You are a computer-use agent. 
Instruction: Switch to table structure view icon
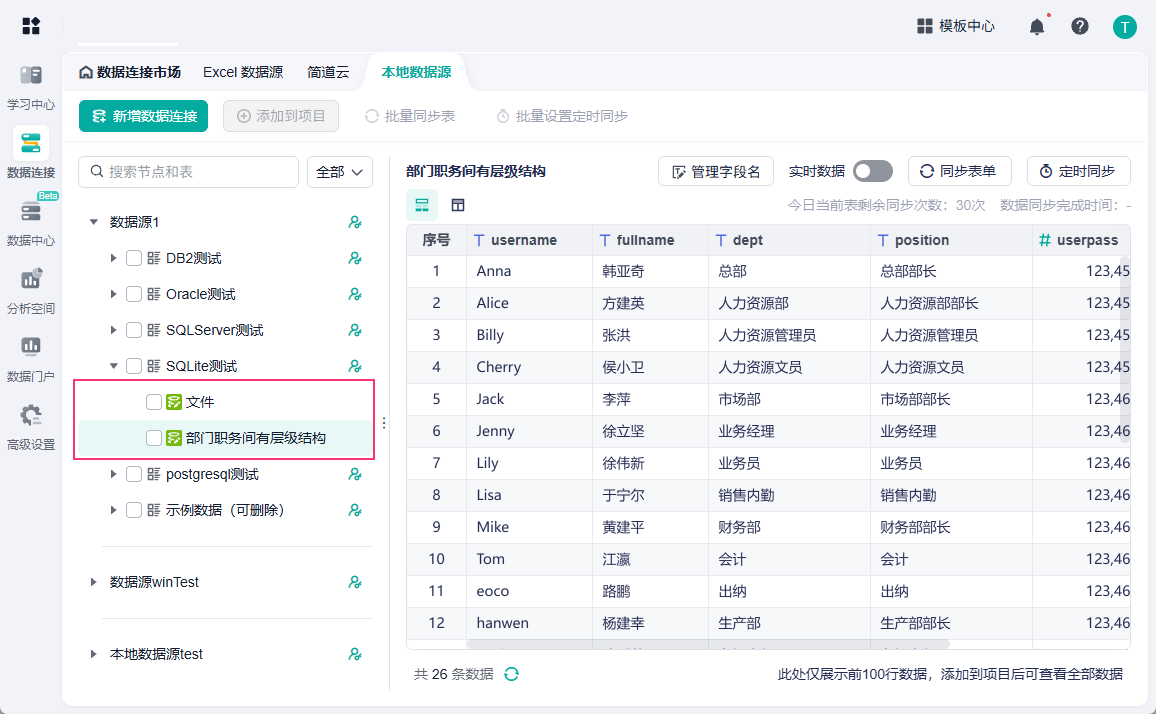(x=458, y=205)
